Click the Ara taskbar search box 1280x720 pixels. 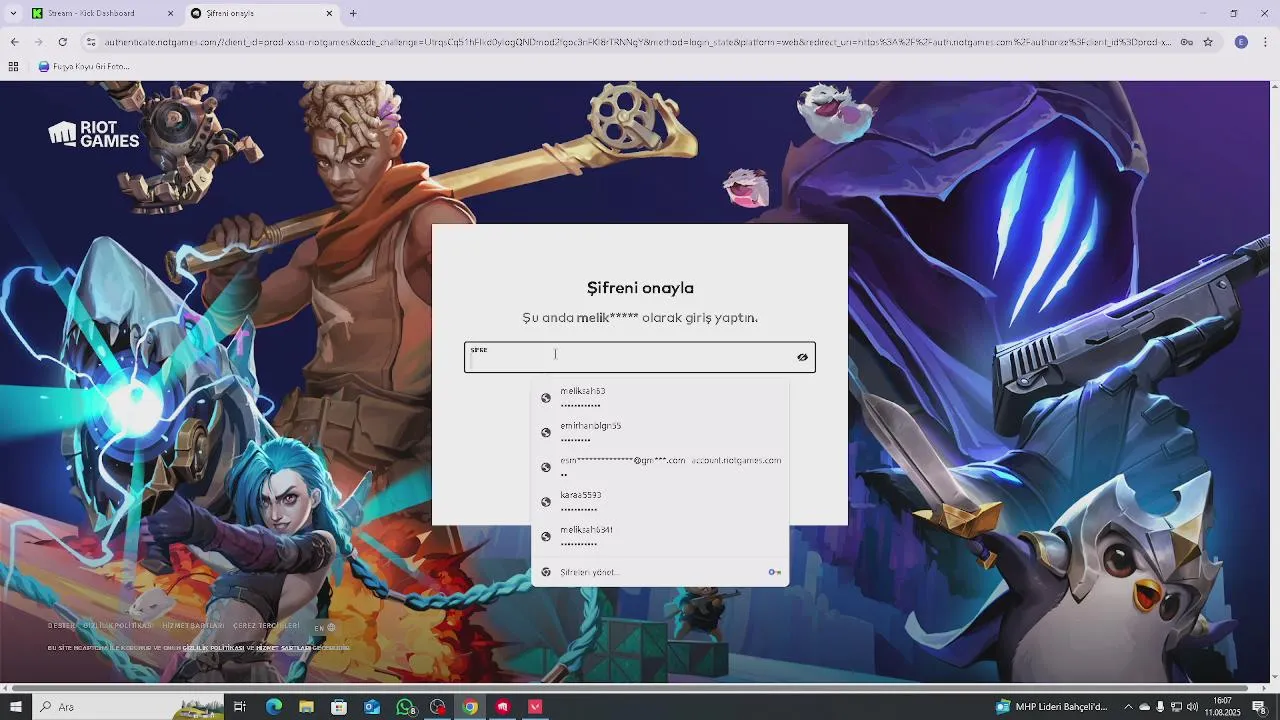pyautogui.click(x=128, y=707)
